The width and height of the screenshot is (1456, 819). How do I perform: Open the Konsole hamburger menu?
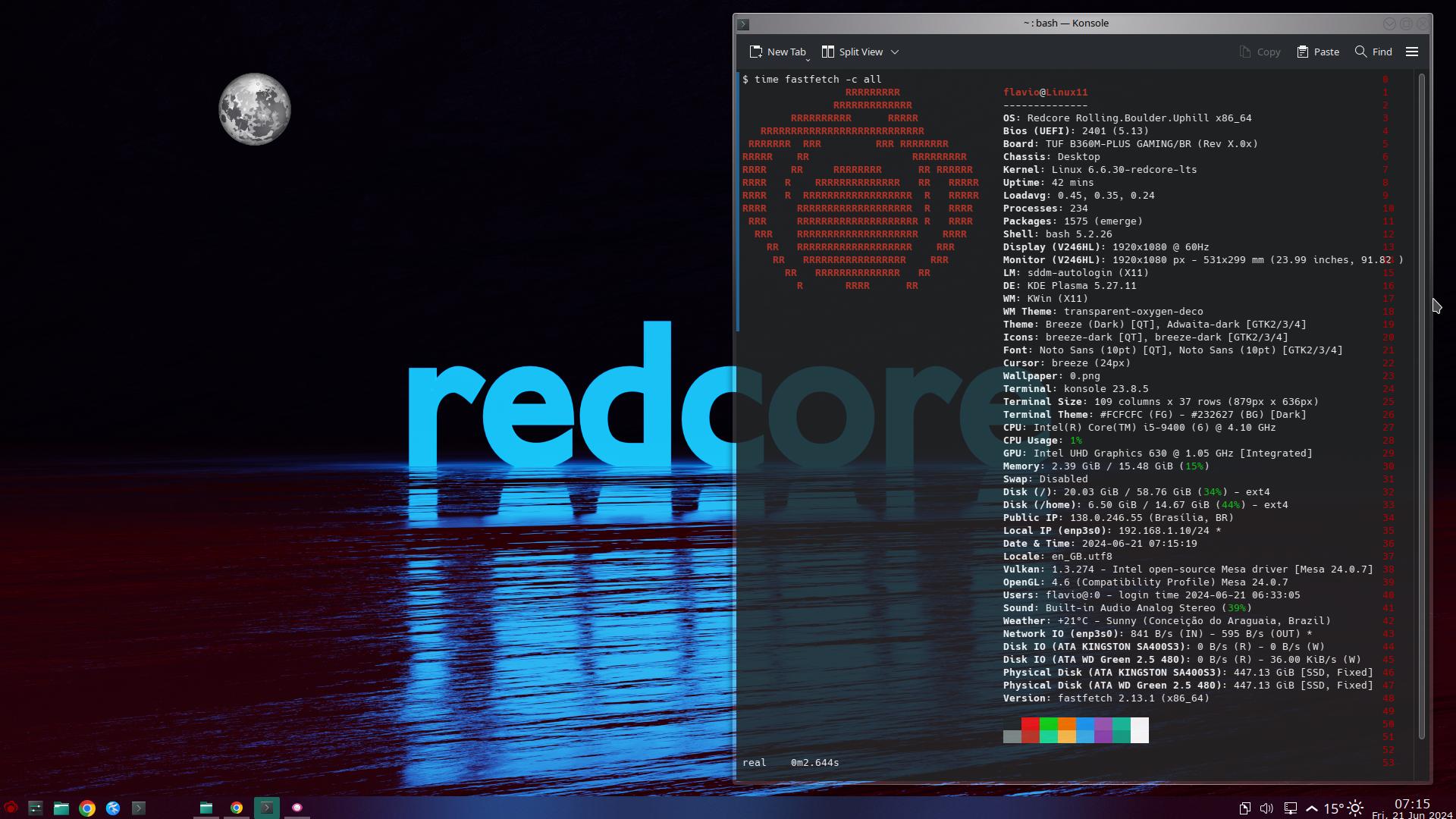coord(1412,52)
